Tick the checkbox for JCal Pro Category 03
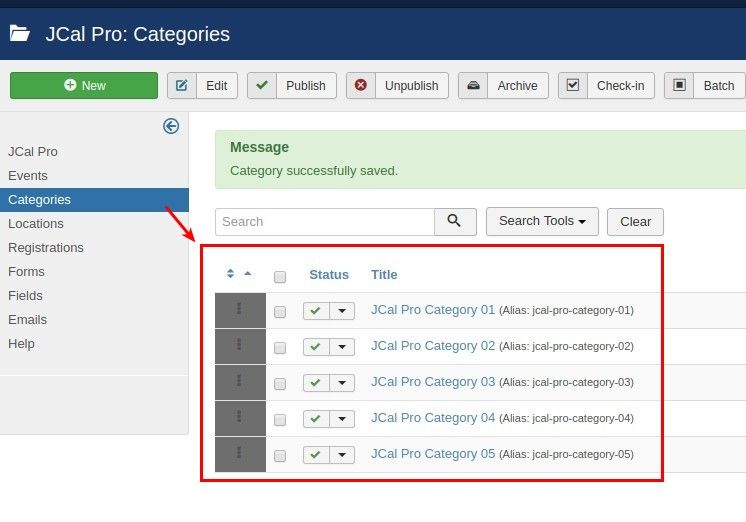746x522 pixels. click(280, 384)
